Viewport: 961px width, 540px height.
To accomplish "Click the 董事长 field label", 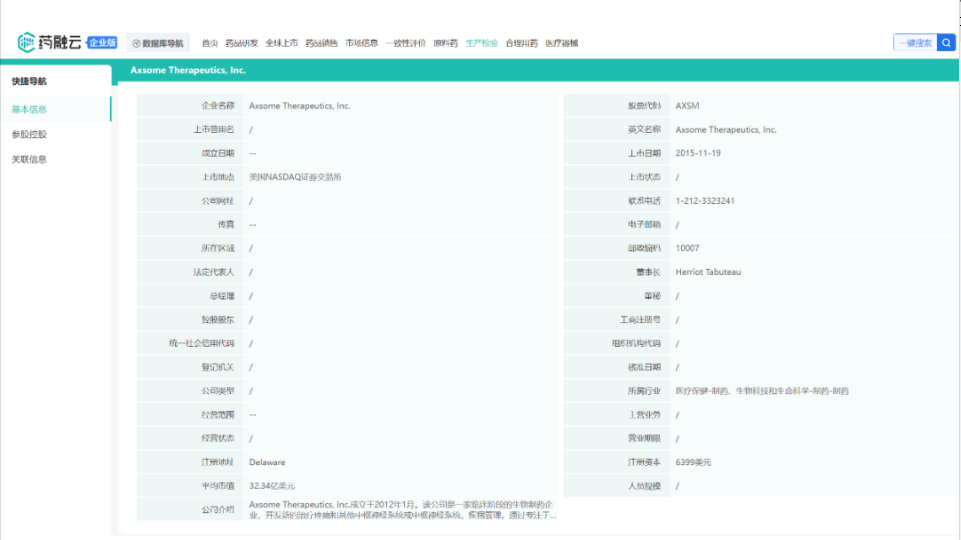I will pyautogui.click(x=648, y=272).
